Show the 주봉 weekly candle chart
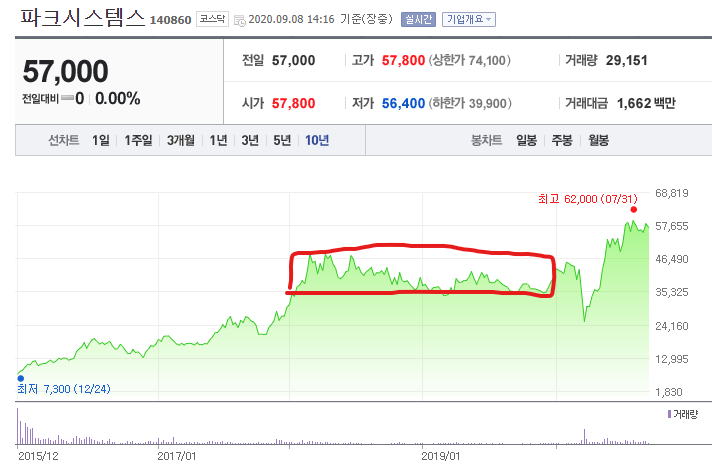Image resolution: width=712 pixels, height=468 pixels. [x=562, y=140]
